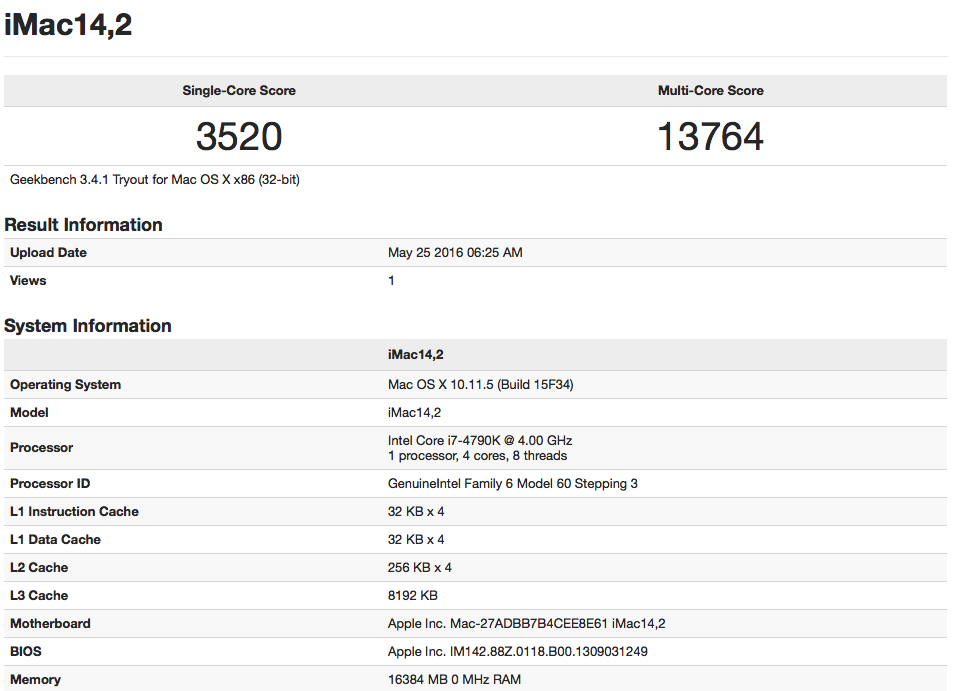Click the BIOS row label
Screen dimensions: 954x691
pyautogui.click(x=26, y=651)
